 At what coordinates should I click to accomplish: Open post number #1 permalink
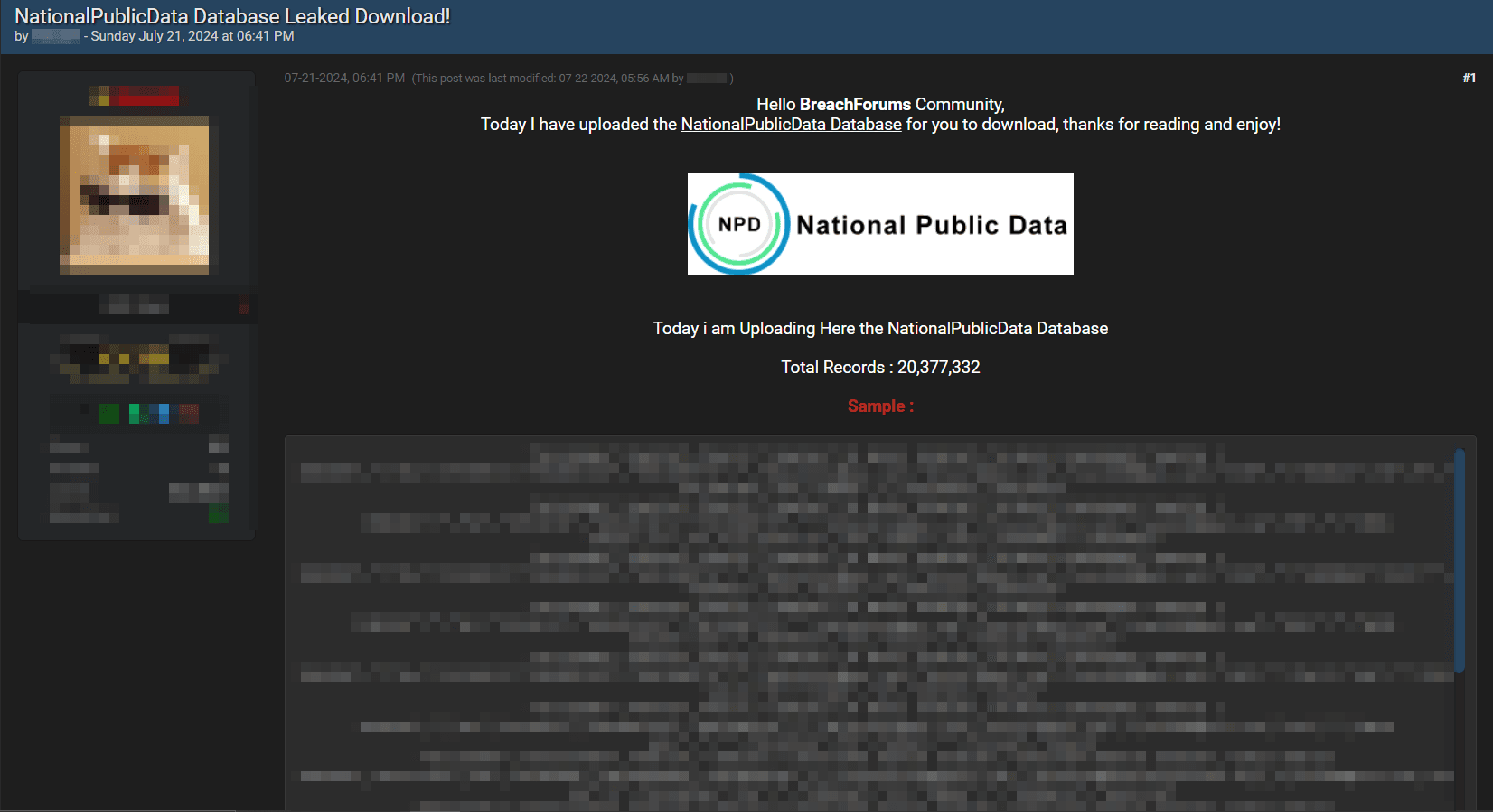[1469, 79]
